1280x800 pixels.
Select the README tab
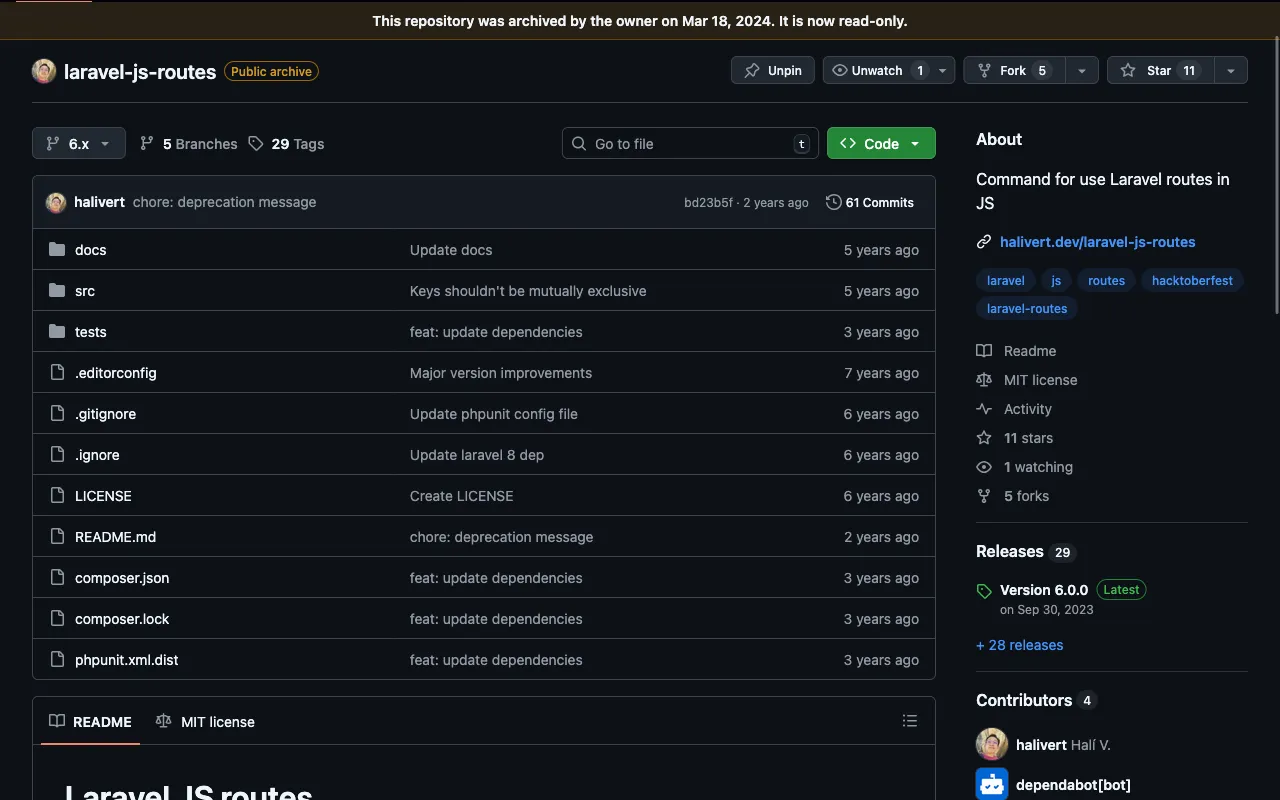pos(89,721)
